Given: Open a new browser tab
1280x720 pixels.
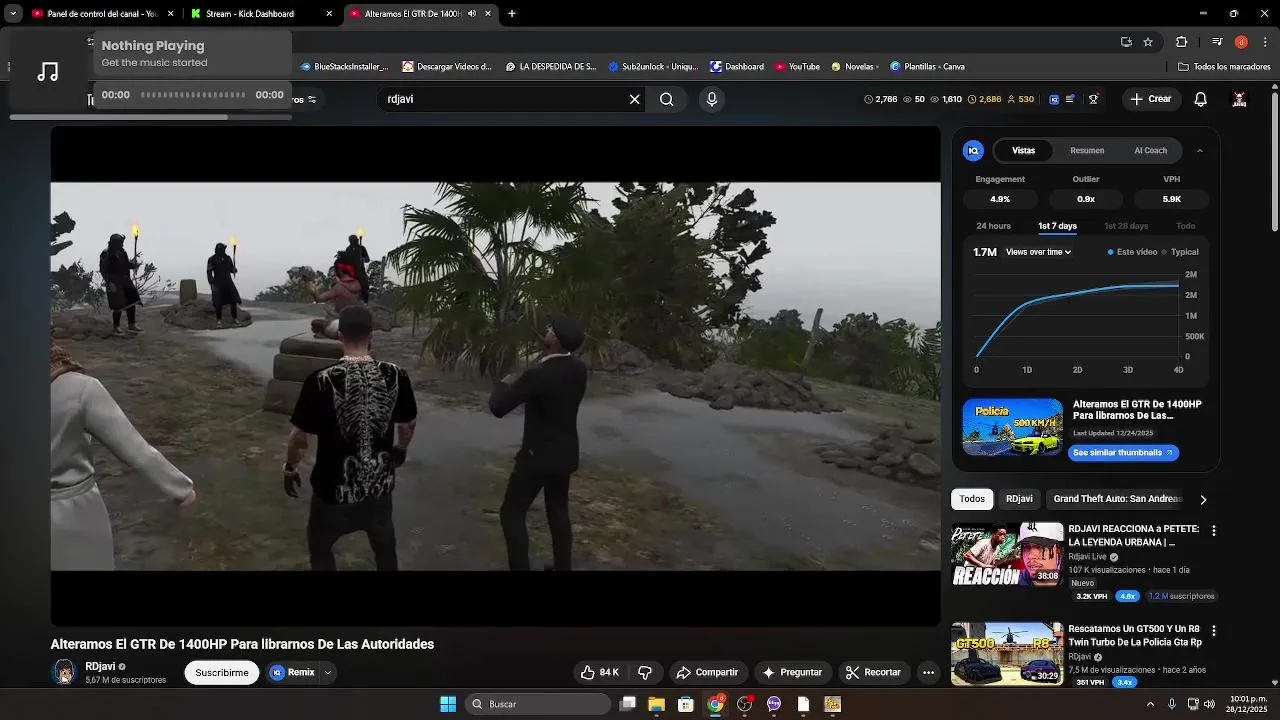Looking at the screenshot, I should point(511,13).
